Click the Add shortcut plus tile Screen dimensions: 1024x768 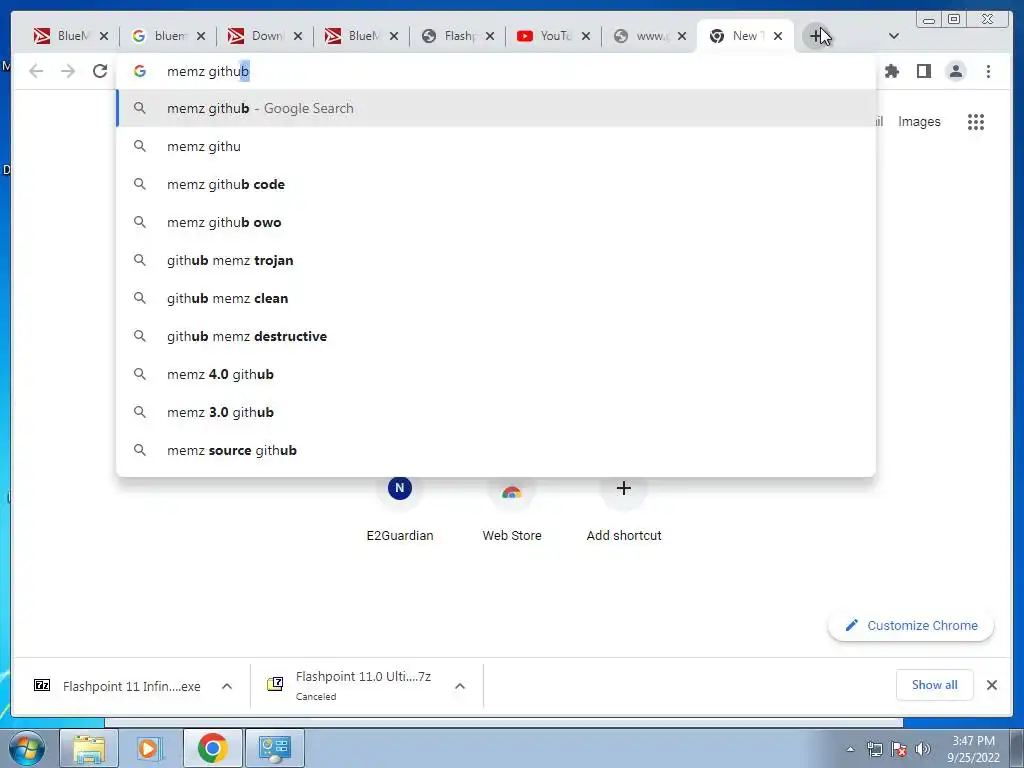(x=624, y=509)
